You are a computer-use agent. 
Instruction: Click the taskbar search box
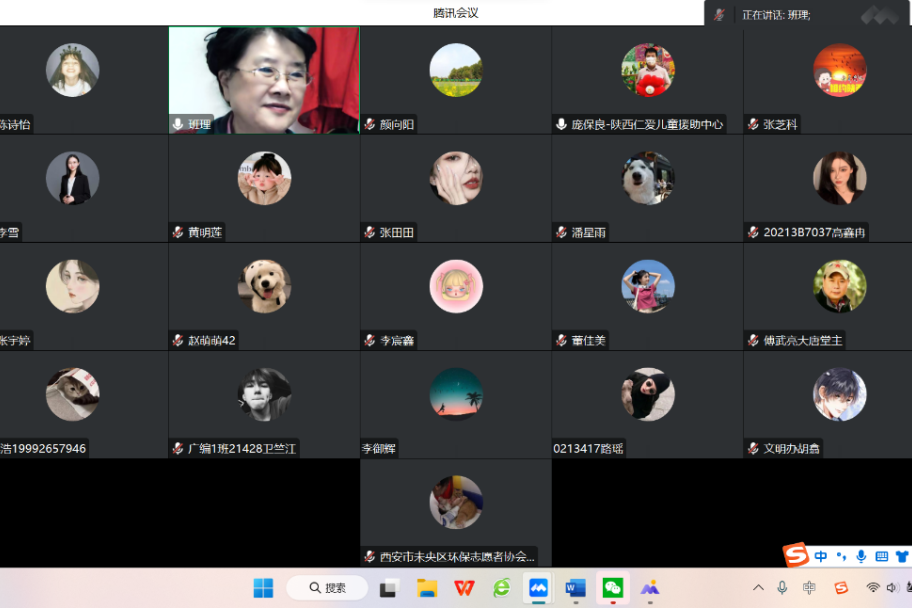326,588
